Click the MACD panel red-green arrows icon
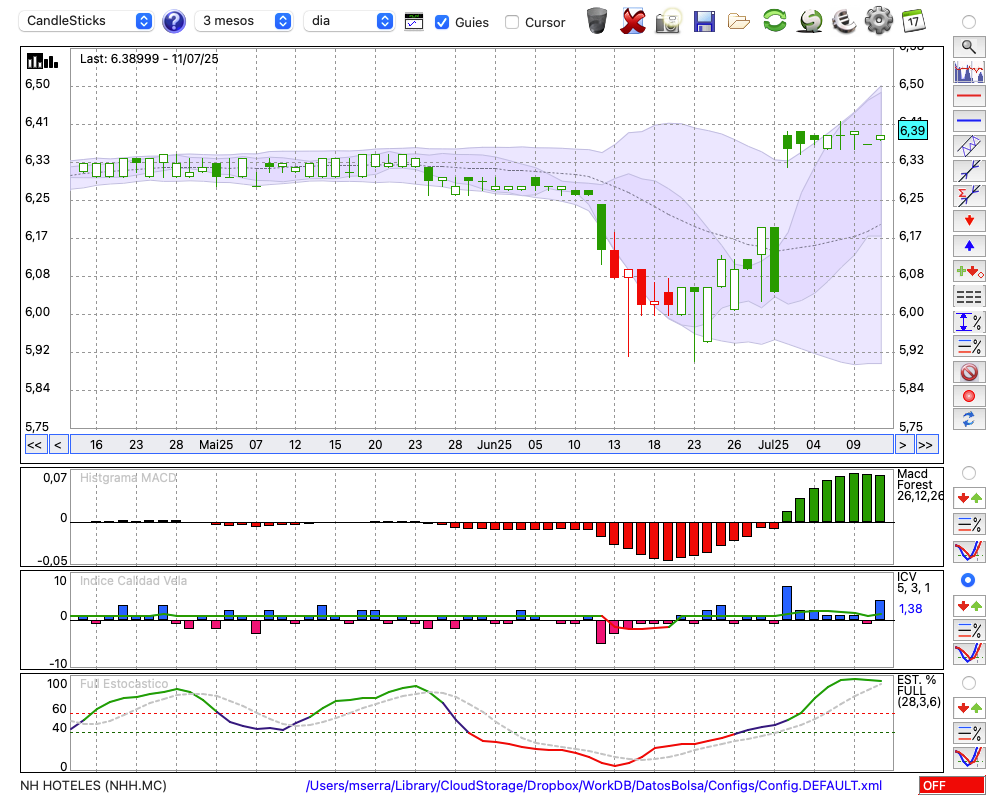Image resolution: width=1000 pixels, height=800 pixels. 969,498
